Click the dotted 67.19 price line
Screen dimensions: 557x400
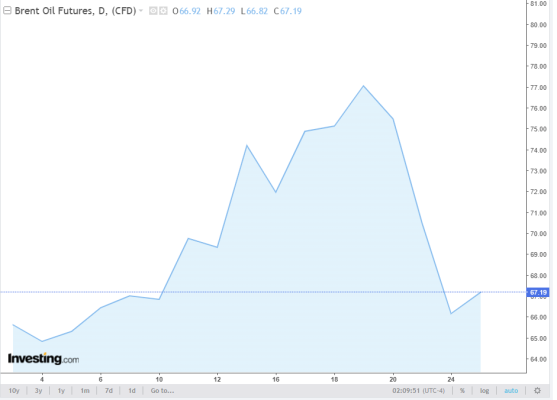tap(263, 292)
